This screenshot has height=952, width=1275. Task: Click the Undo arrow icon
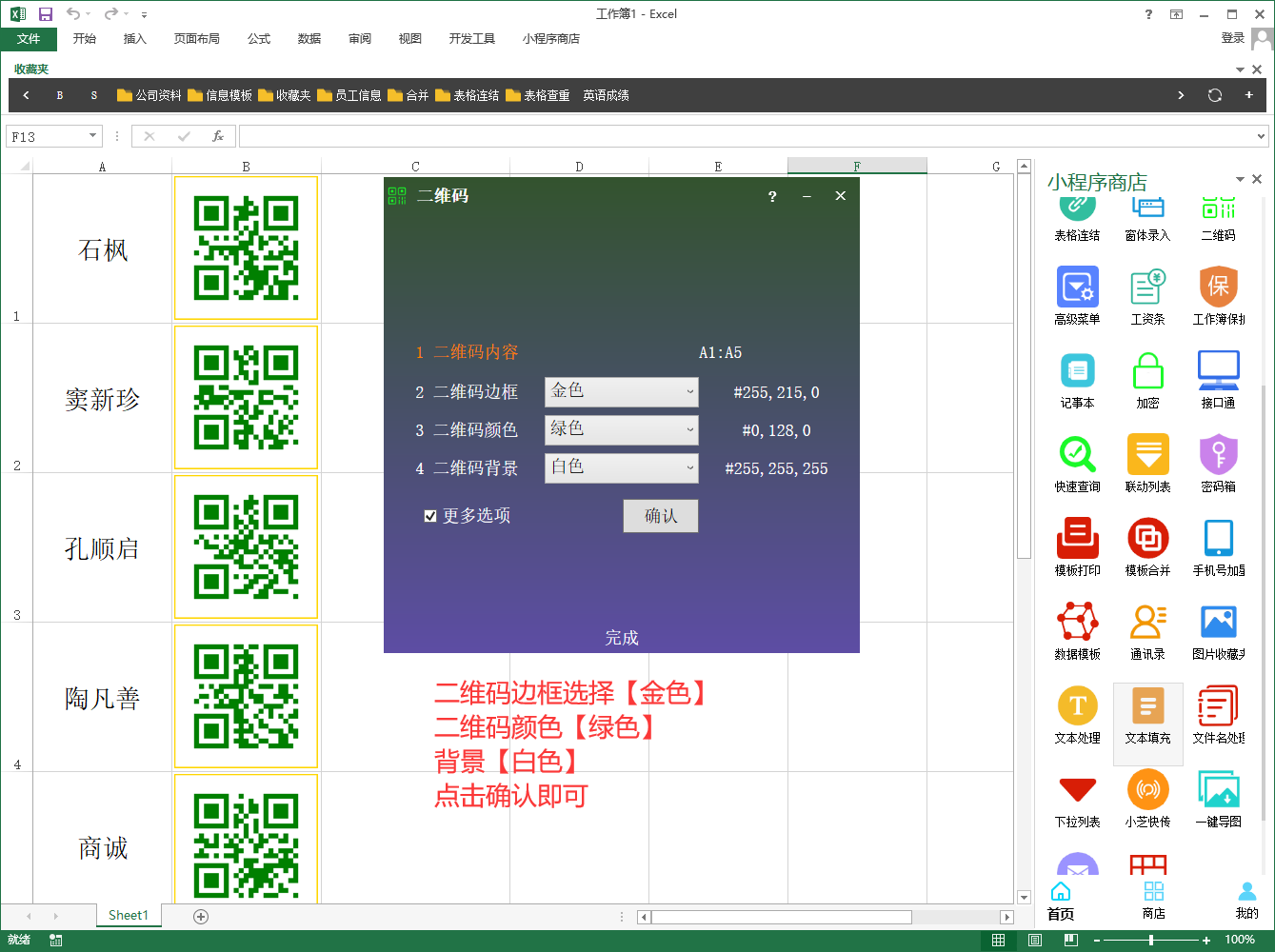pyautogui.click(x=72, y=13)
